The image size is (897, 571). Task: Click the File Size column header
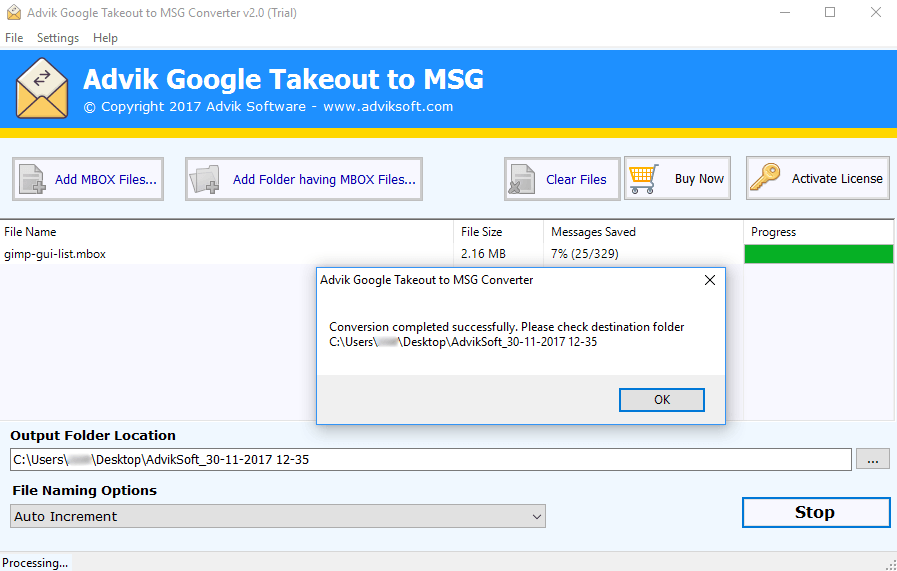[x=498, y=232]
